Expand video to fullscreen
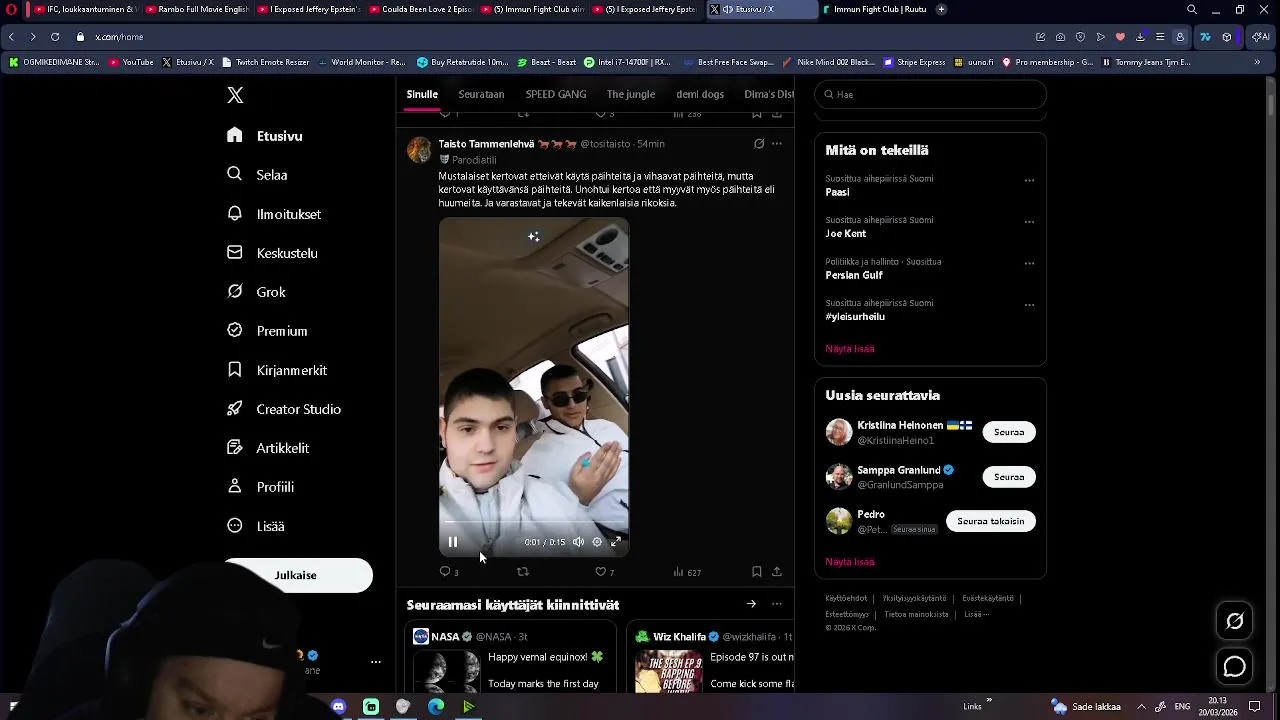 tap(616, 542)
